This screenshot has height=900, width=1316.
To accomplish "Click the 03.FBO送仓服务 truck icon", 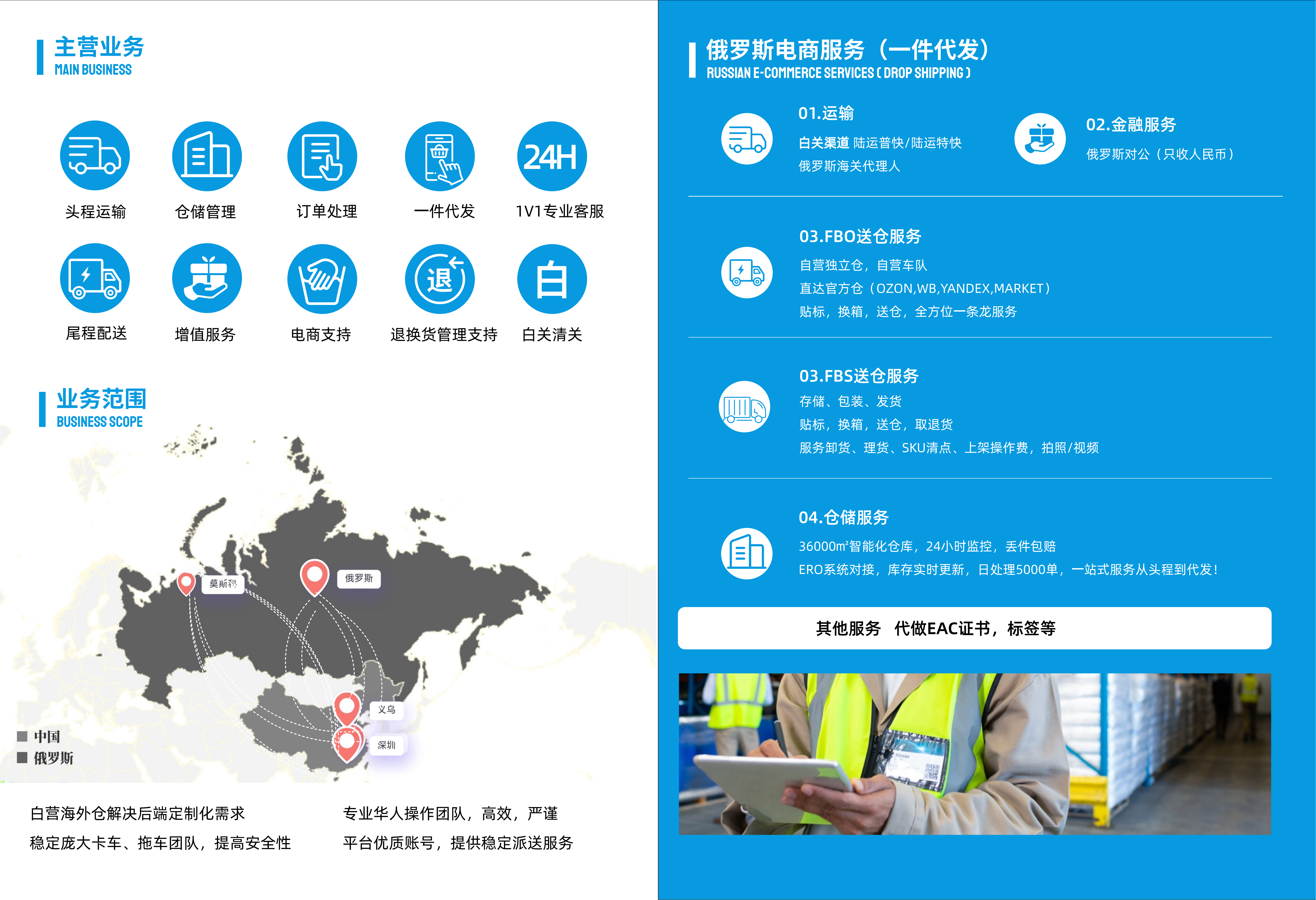I will click(746, 272).
